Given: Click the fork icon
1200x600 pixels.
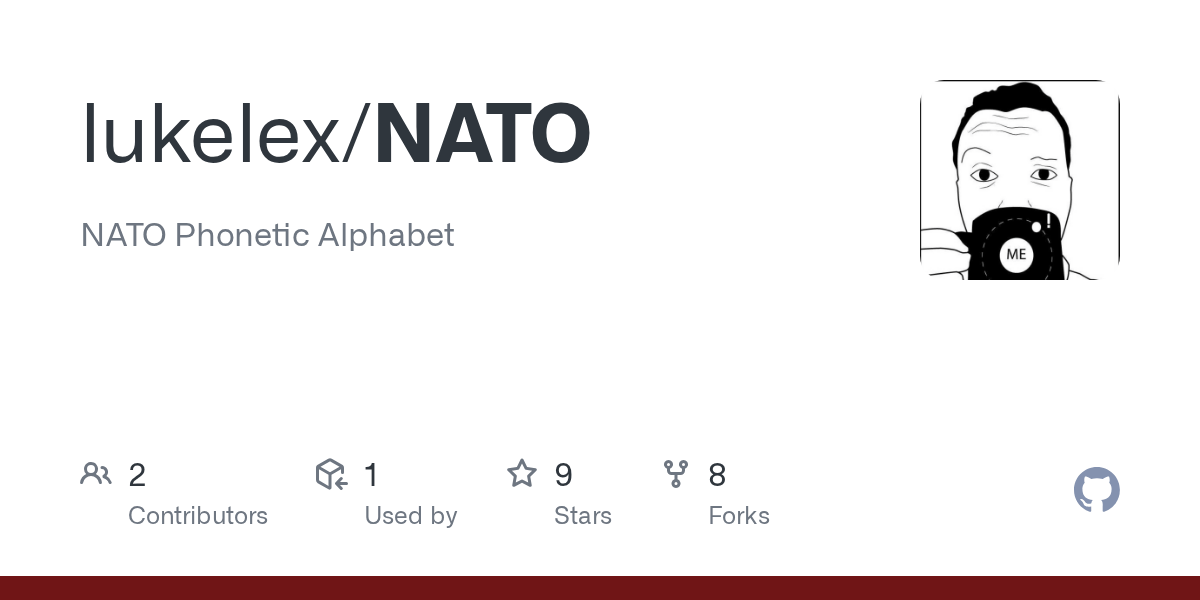Looking at the screenshot, I should pyautogui.click(x=676, y=474).
